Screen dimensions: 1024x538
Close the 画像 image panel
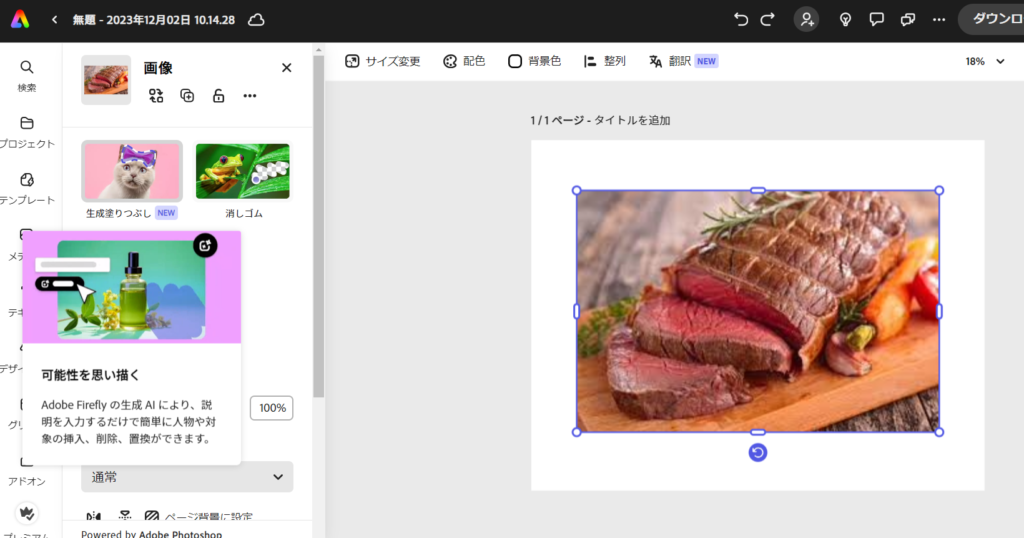coord(287,68)
